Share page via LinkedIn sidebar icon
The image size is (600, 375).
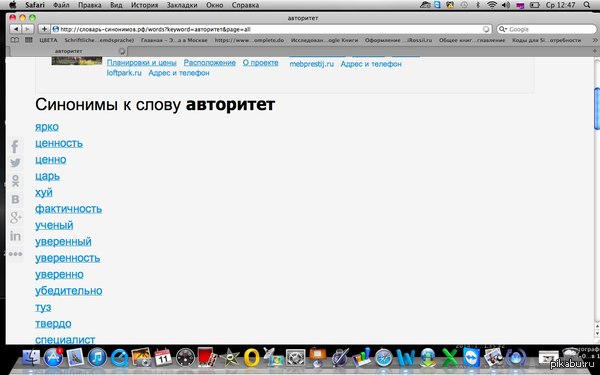point(15,236)
